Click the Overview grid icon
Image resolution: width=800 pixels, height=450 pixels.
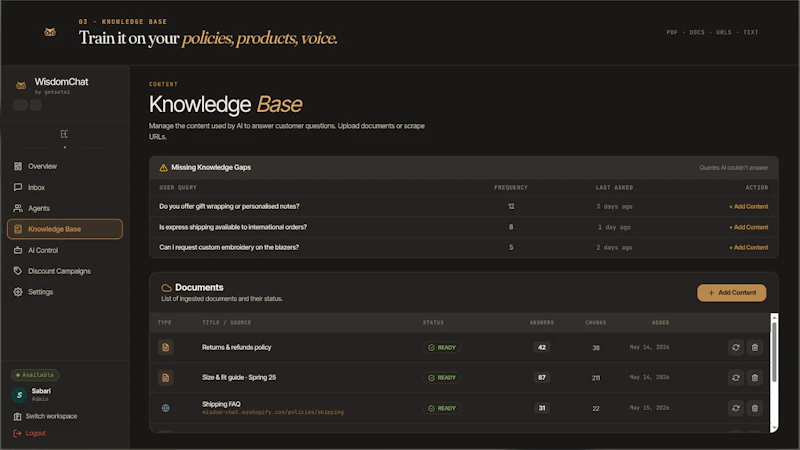tap(18, 166)
